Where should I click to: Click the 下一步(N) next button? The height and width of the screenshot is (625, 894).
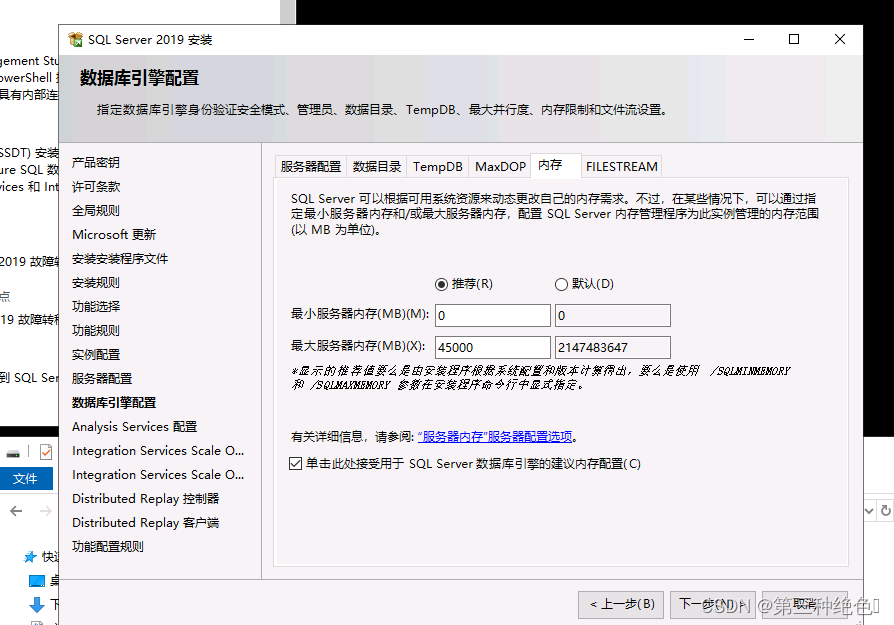click(x=713, y=604)
